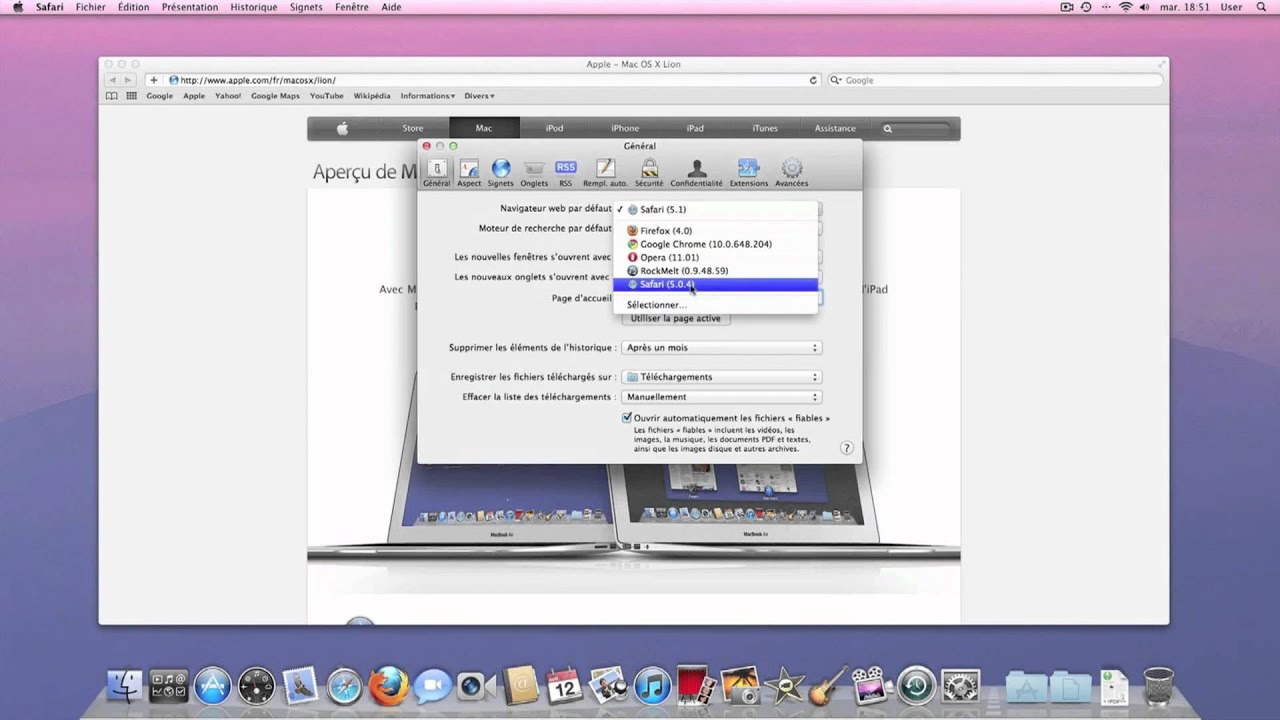
Task: Open Photo Booth from the Dock
Action: 696,686
